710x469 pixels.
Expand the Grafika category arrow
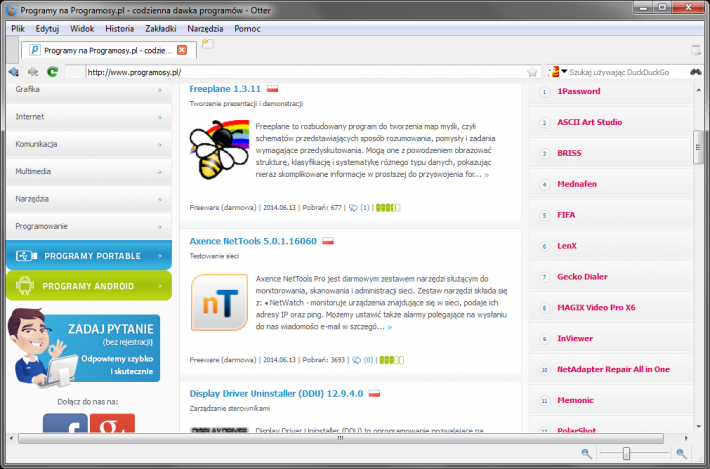[160, 90]
